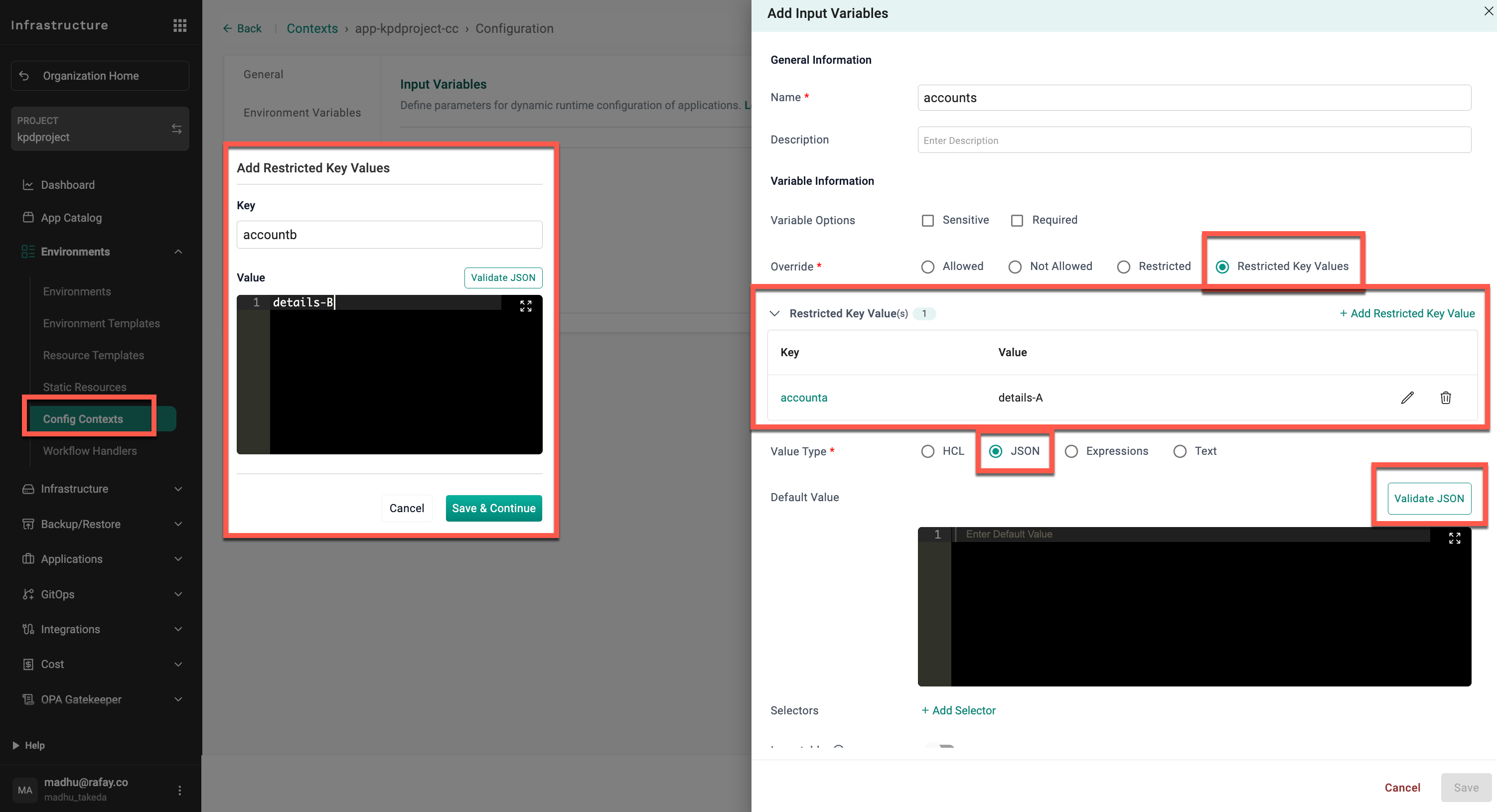Open the apps grid icon beside Infrastructure
1497x812 pixels.
point(179,25)
